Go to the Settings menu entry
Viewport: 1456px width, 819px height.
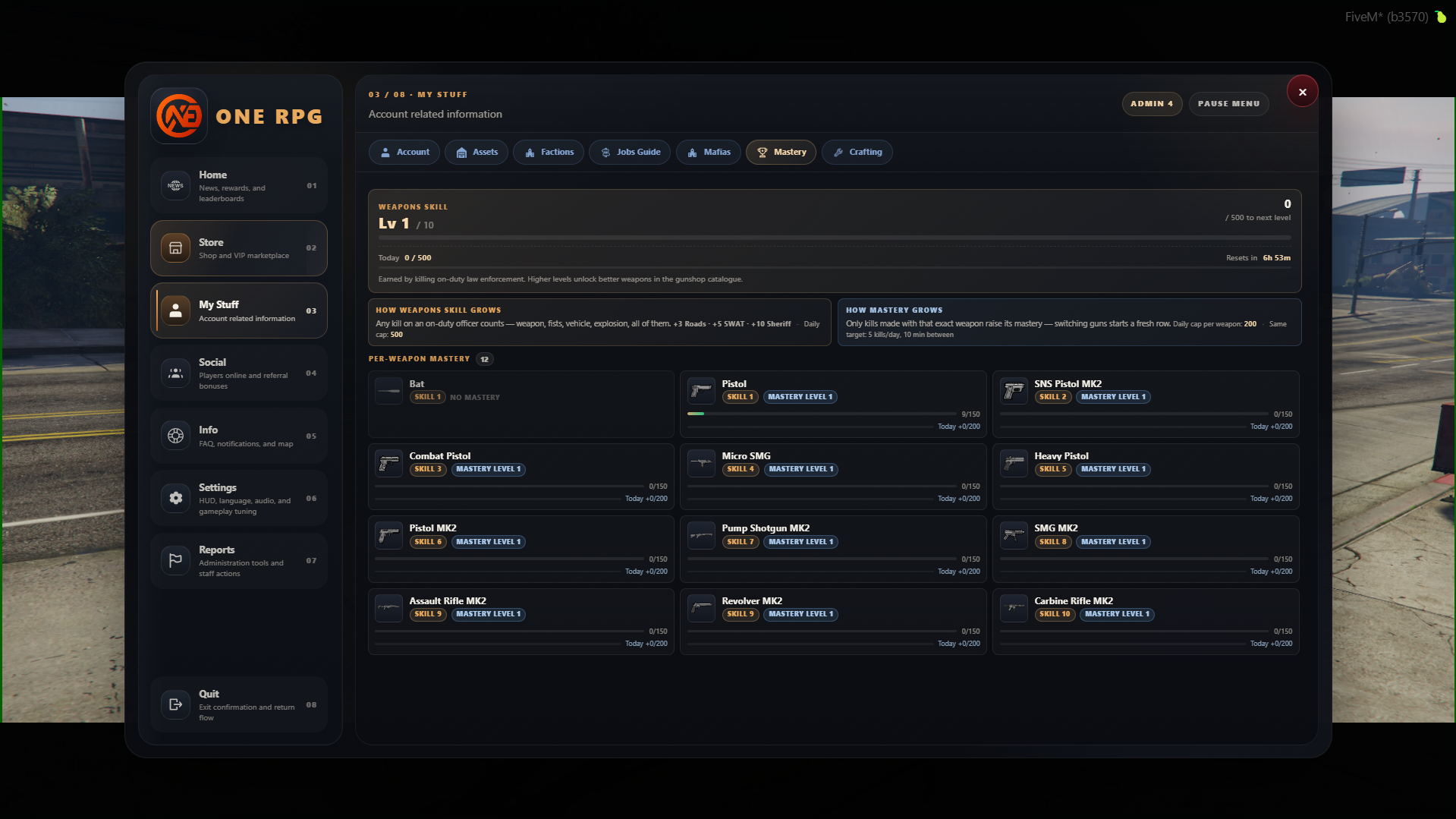tap(238, 498)
